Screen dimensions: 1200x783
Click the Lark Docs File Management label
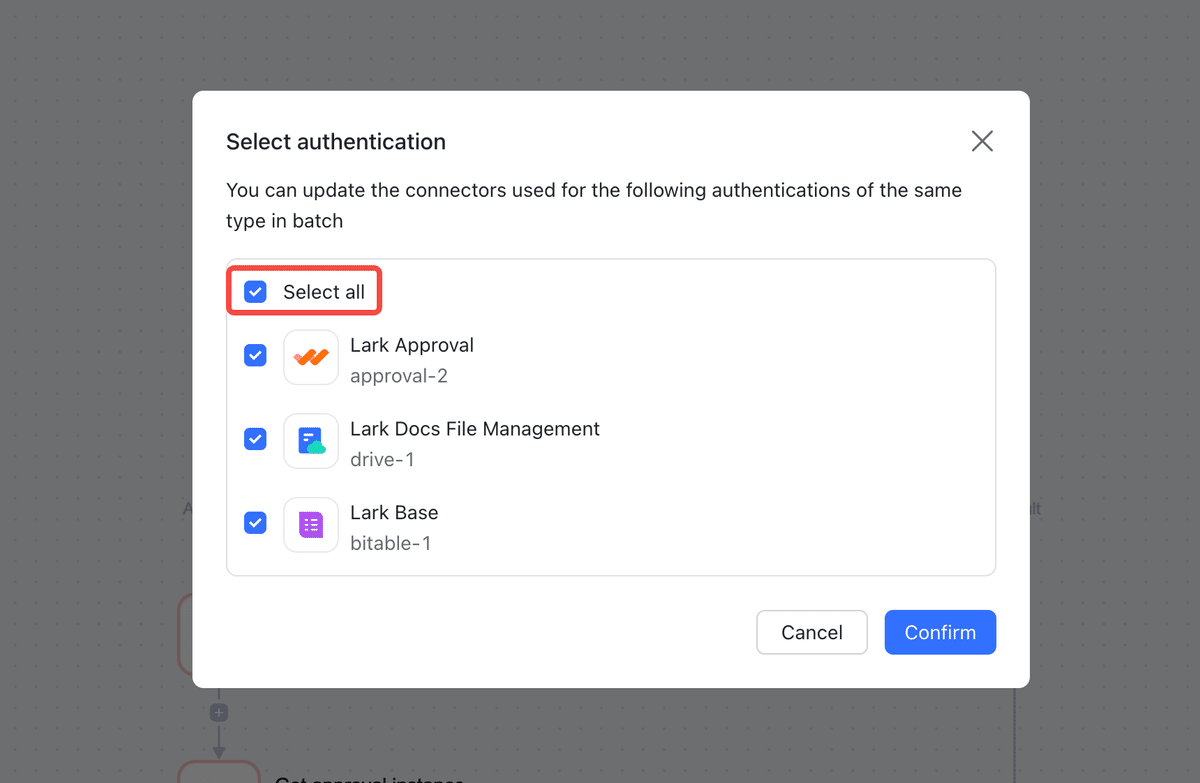(x=475, y=429)
